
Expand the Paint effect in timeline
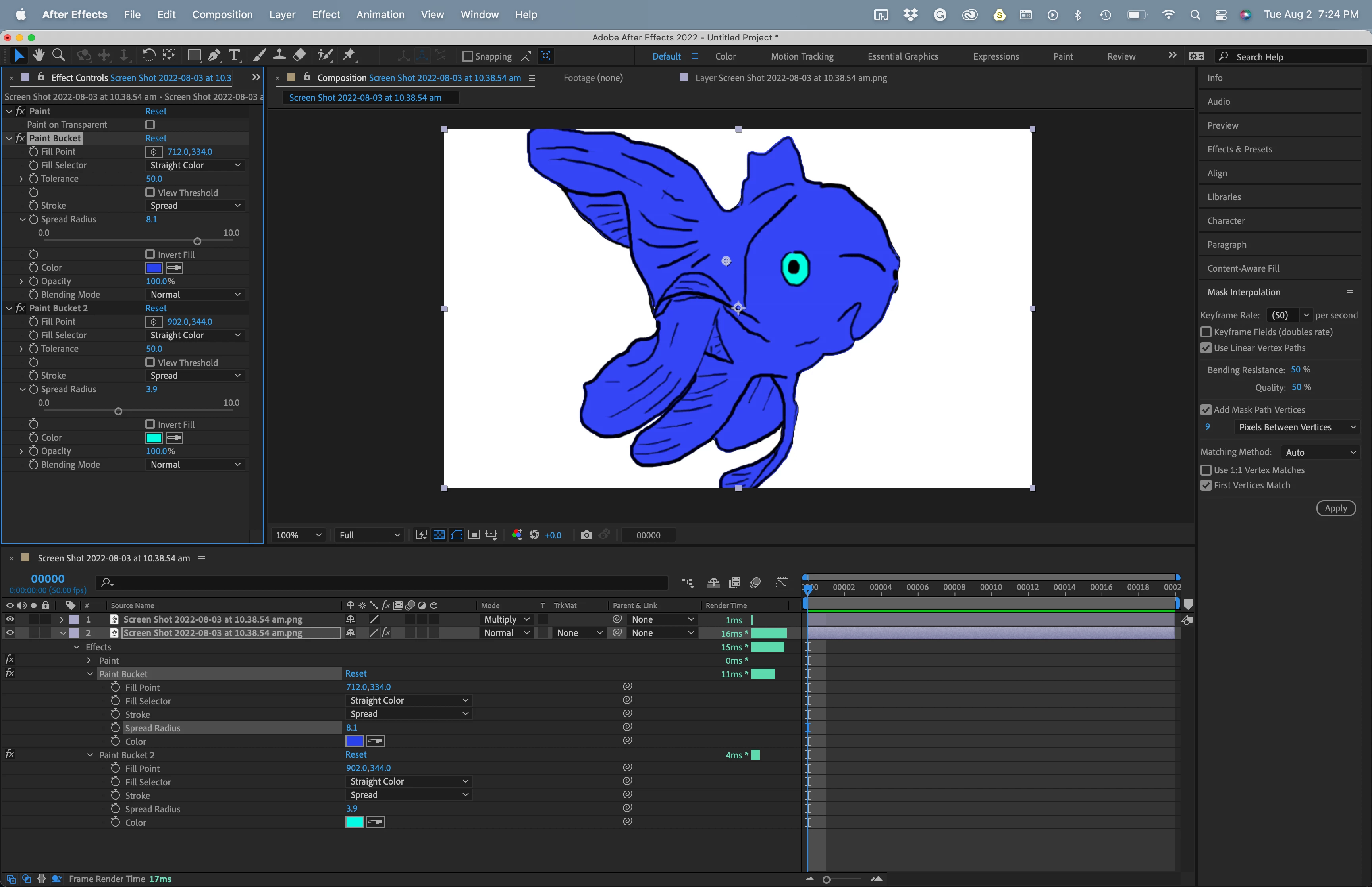pos(89,661)
